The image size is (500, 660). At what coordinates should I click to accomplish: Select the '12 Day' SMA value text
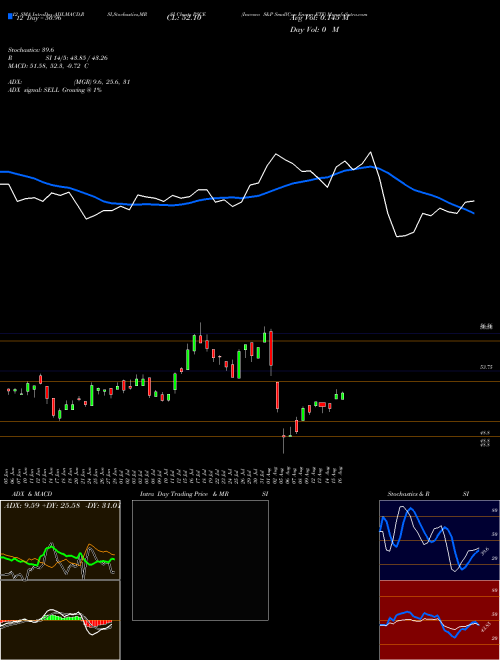[37, 18]
